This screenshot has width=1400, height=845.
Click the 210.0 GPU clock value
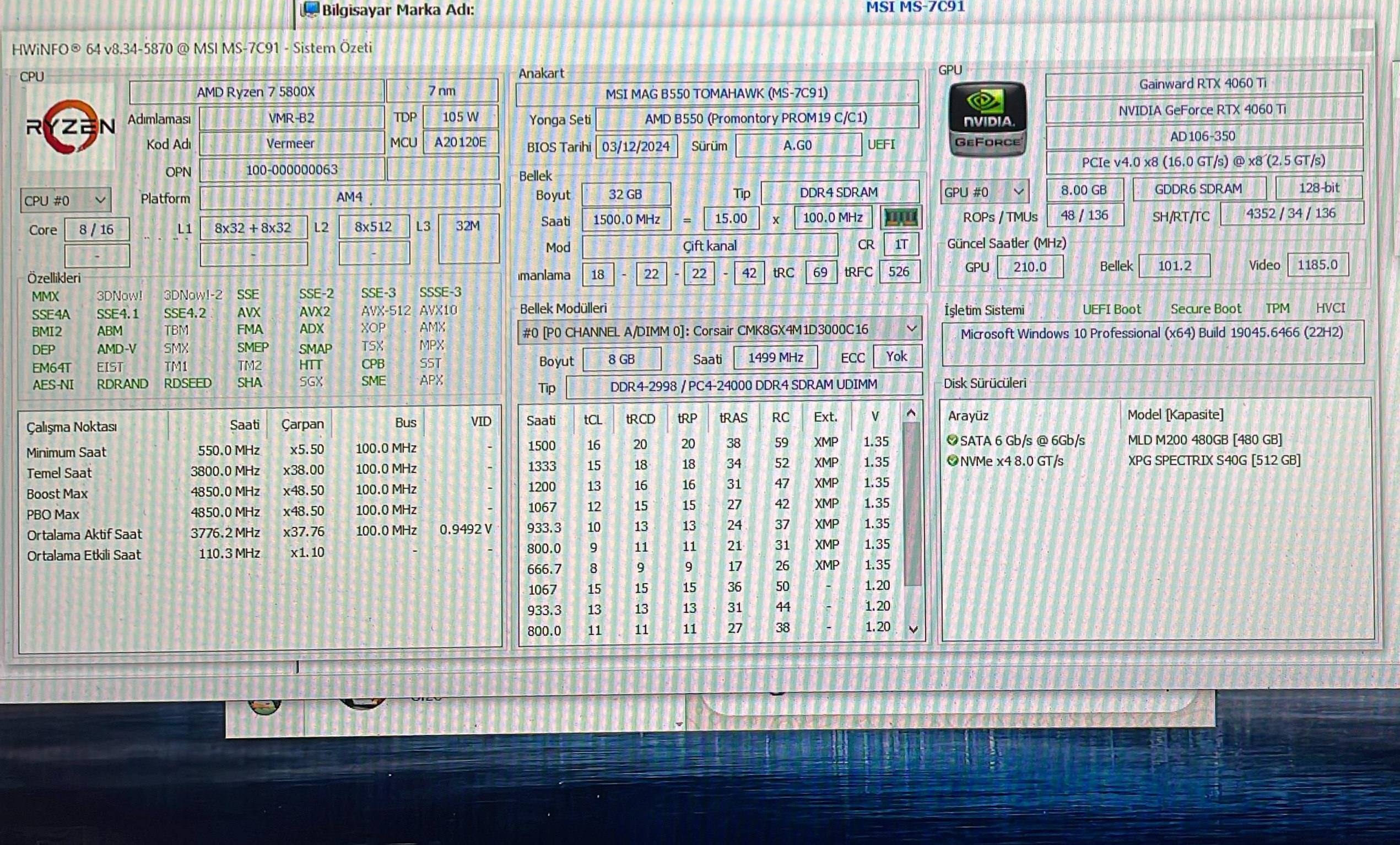(x=1030, y=267)
